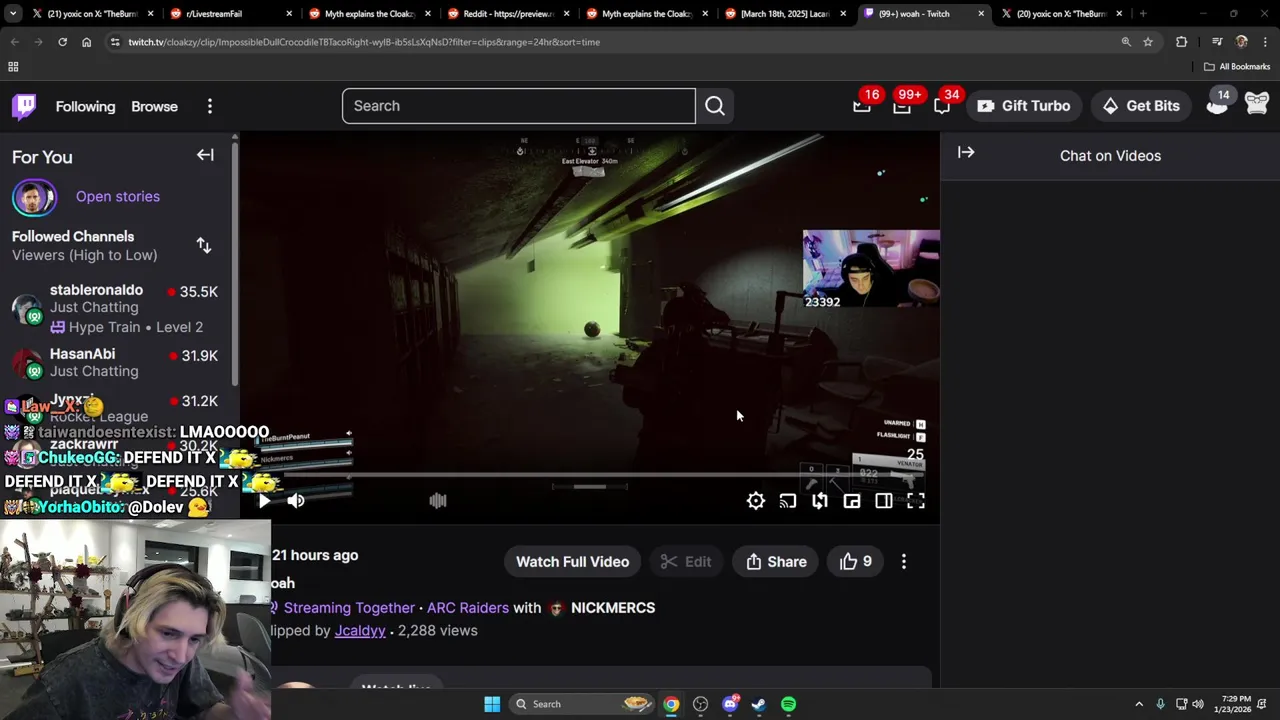This screenshot has height=720, width=1280.
Task: Reload the page
Action: (62, 42)
